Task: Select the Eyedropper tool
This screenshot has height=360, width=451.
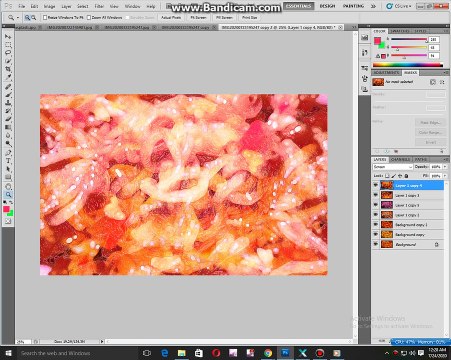Action: point(8,77)
